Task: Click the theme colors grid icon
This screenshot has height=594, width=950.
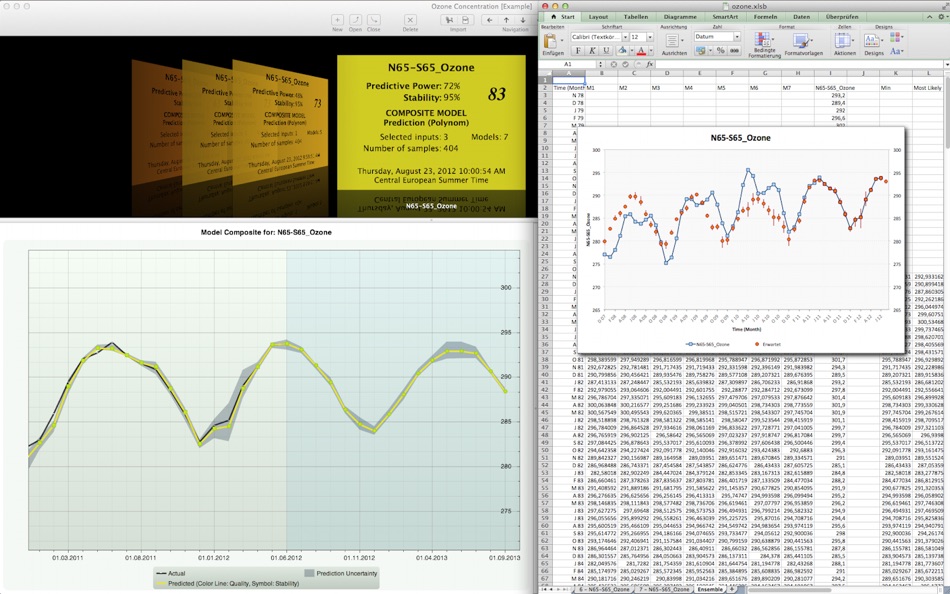Action: point(895,38)
